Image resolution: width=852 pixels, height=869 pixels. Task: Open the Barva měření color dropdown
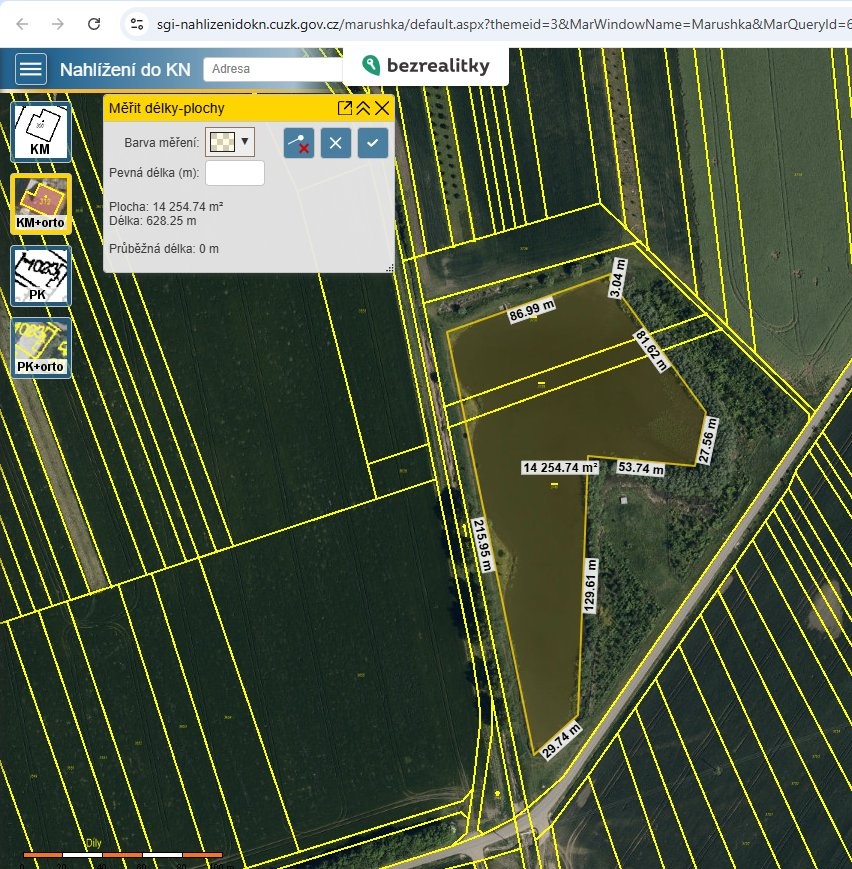230,141
